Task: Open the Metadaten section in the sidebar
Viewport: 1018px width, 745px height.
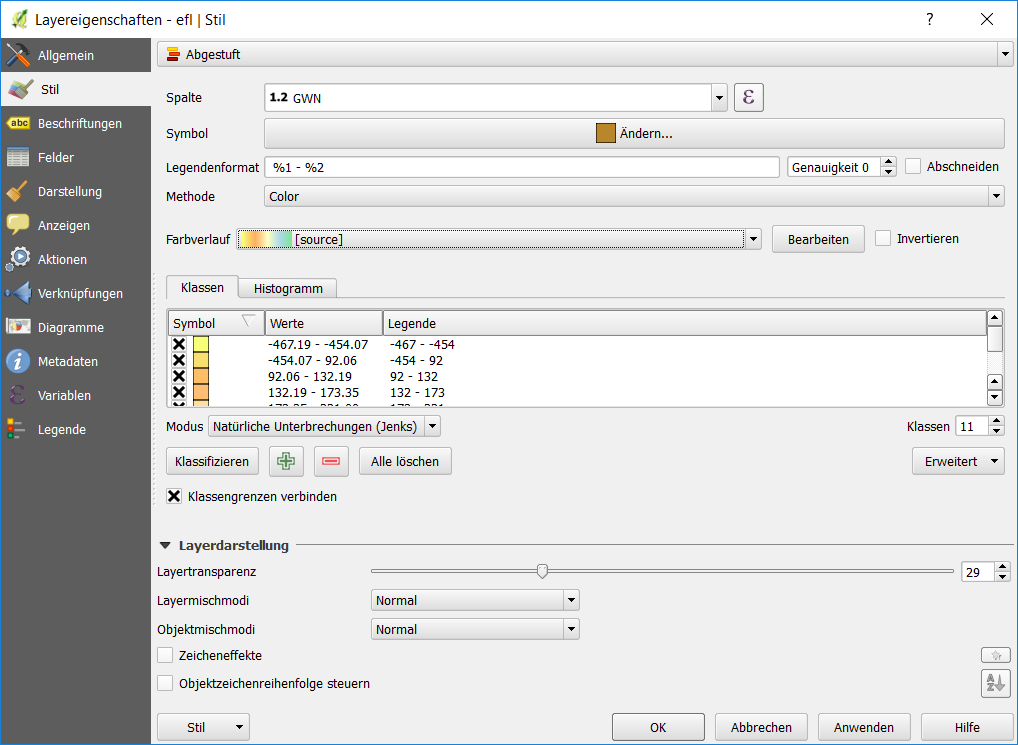Action: click(x=67, y=362)
